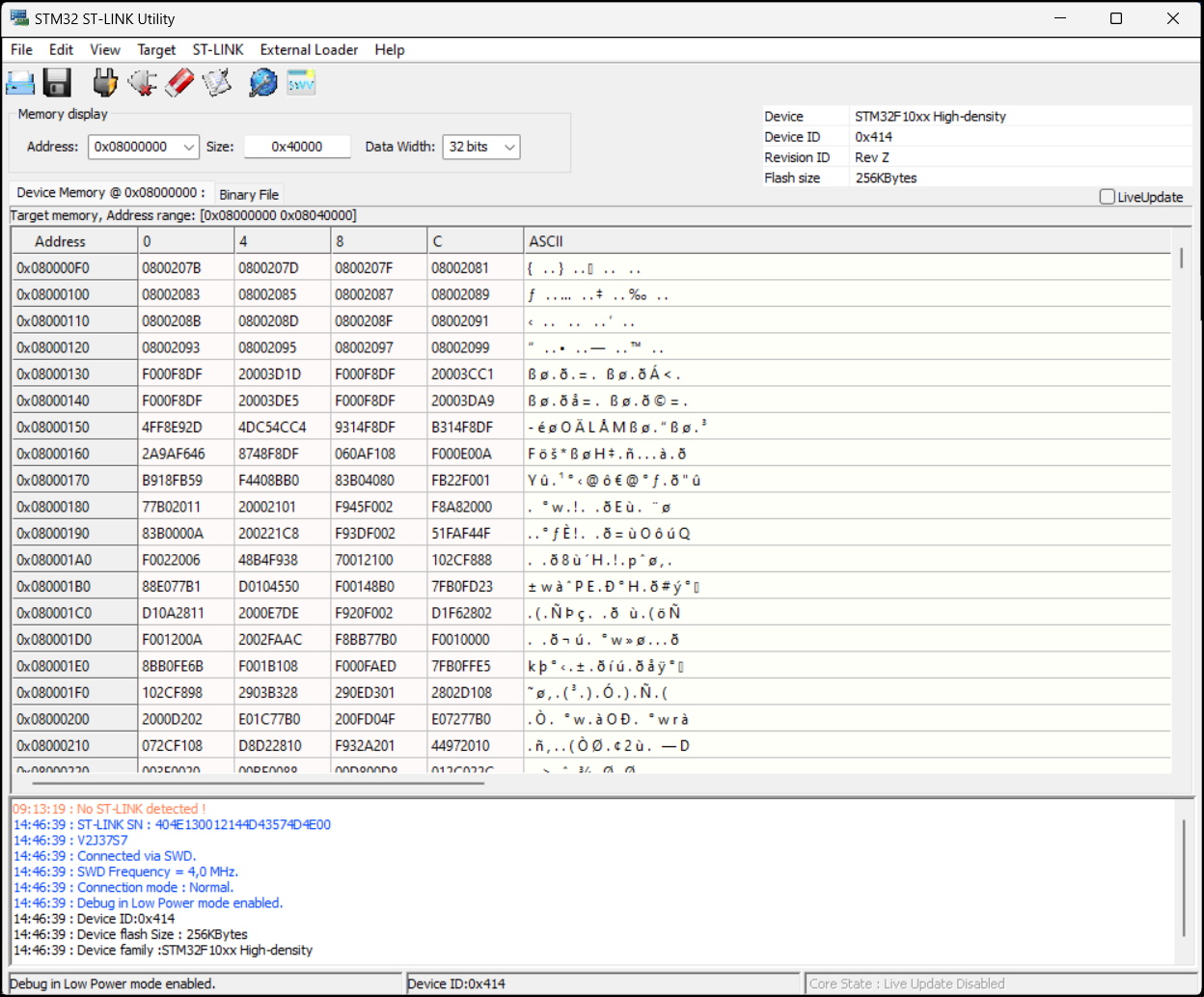
Task: Open the View menu
Action: [105, 50]
